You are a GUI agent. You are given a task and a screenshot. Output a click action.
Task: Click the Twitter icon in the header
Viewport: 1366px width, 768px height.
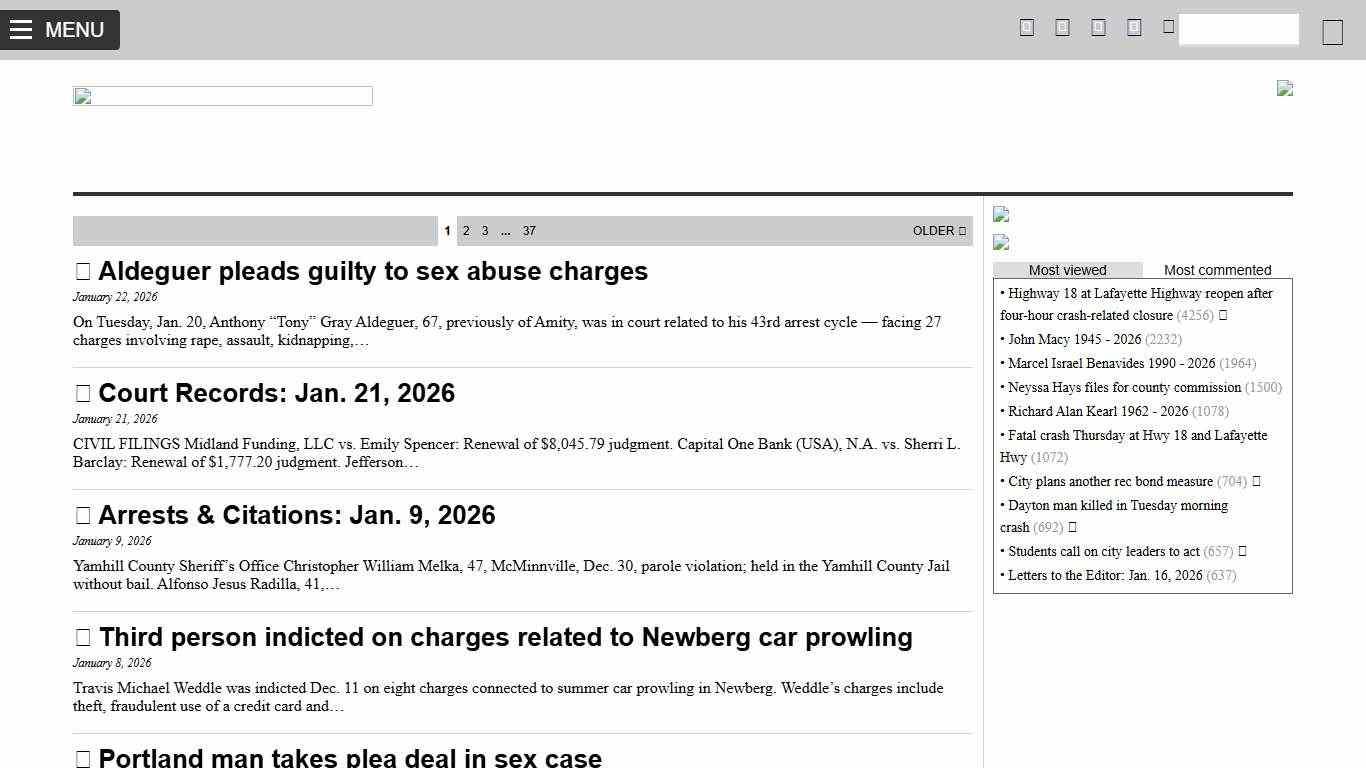(1062, 27)
